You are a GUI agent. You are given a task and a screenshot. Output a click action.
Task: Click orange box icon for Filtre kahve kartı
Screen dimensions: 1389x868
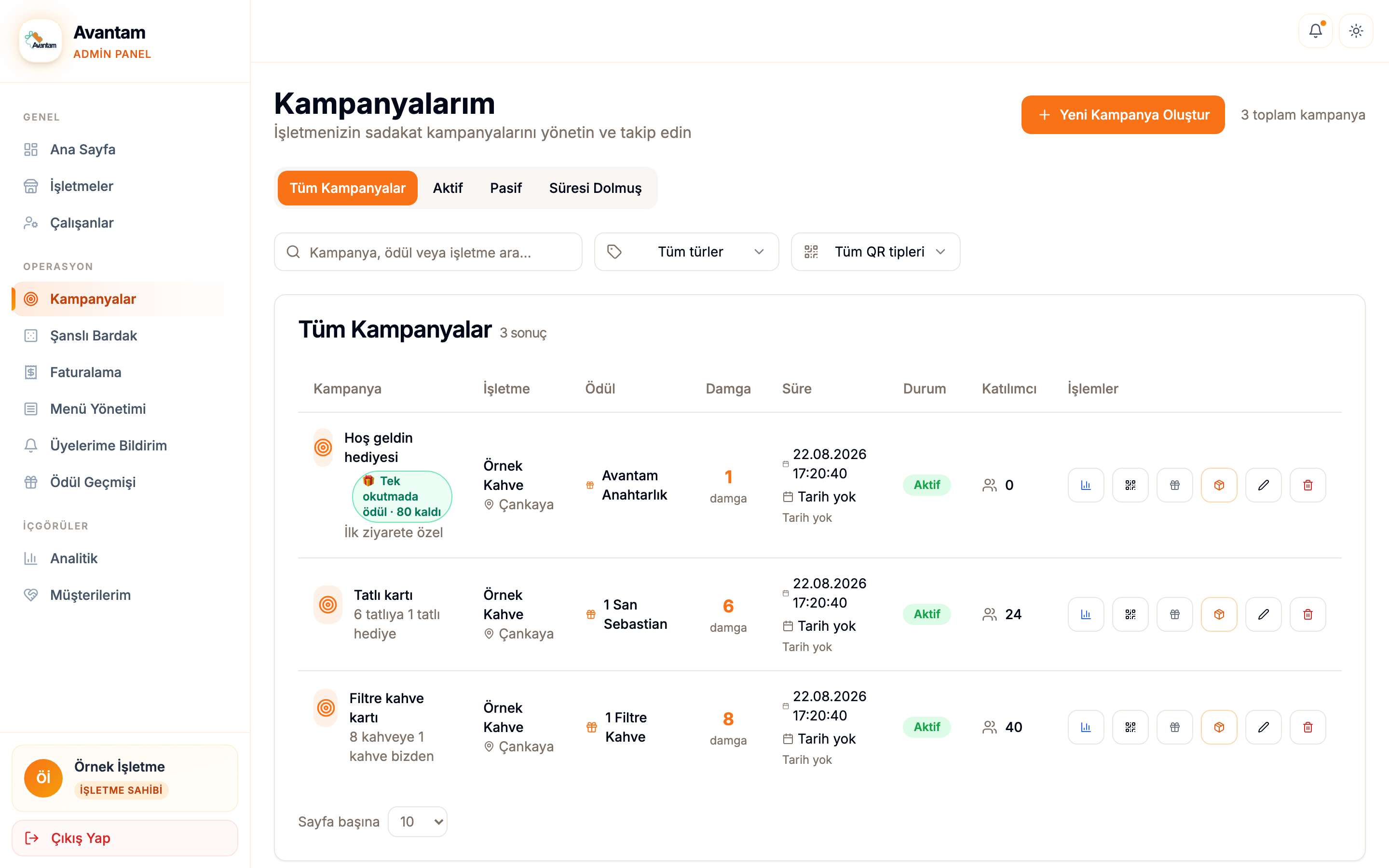click(1219, 727)
